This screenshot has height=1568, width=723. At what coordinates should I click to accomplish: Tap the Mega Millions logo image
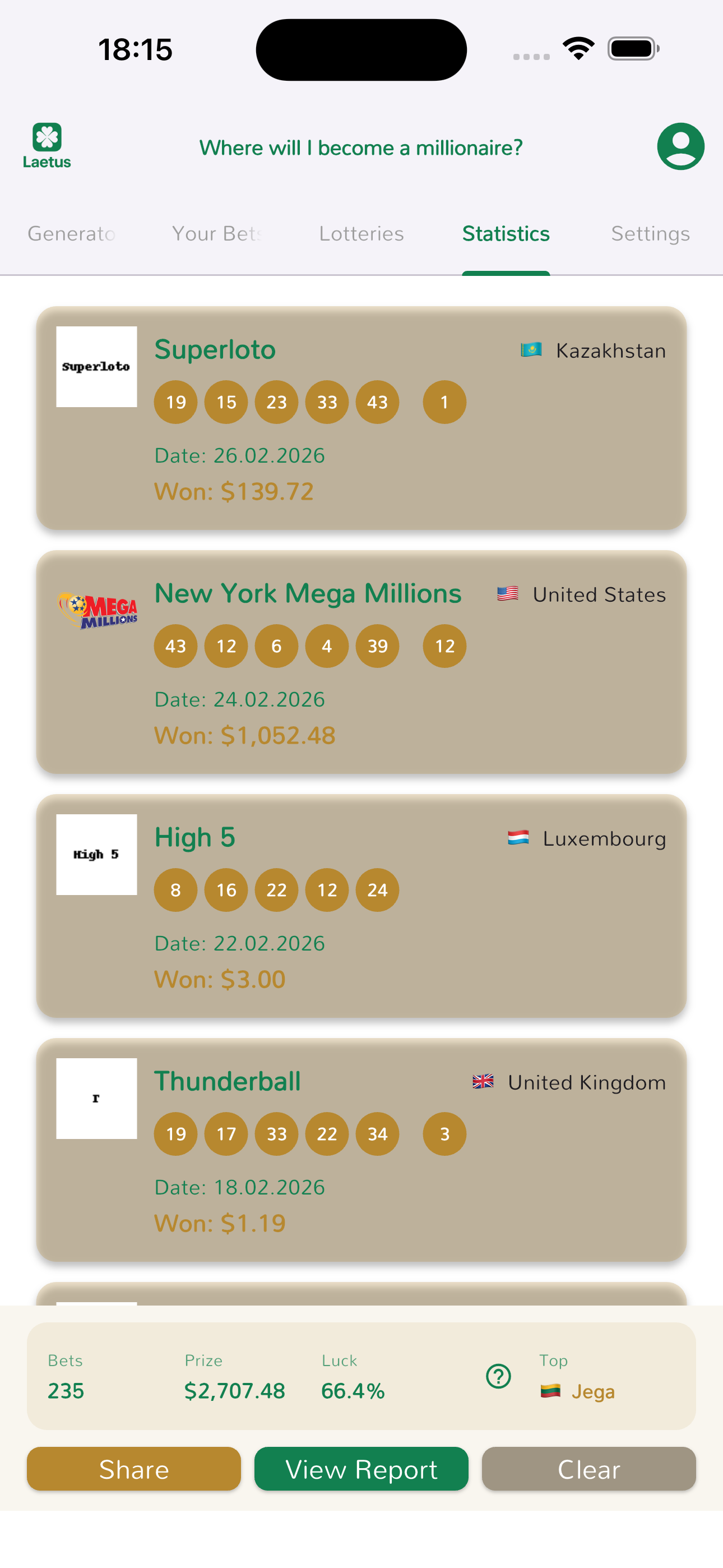coord(98,610)
